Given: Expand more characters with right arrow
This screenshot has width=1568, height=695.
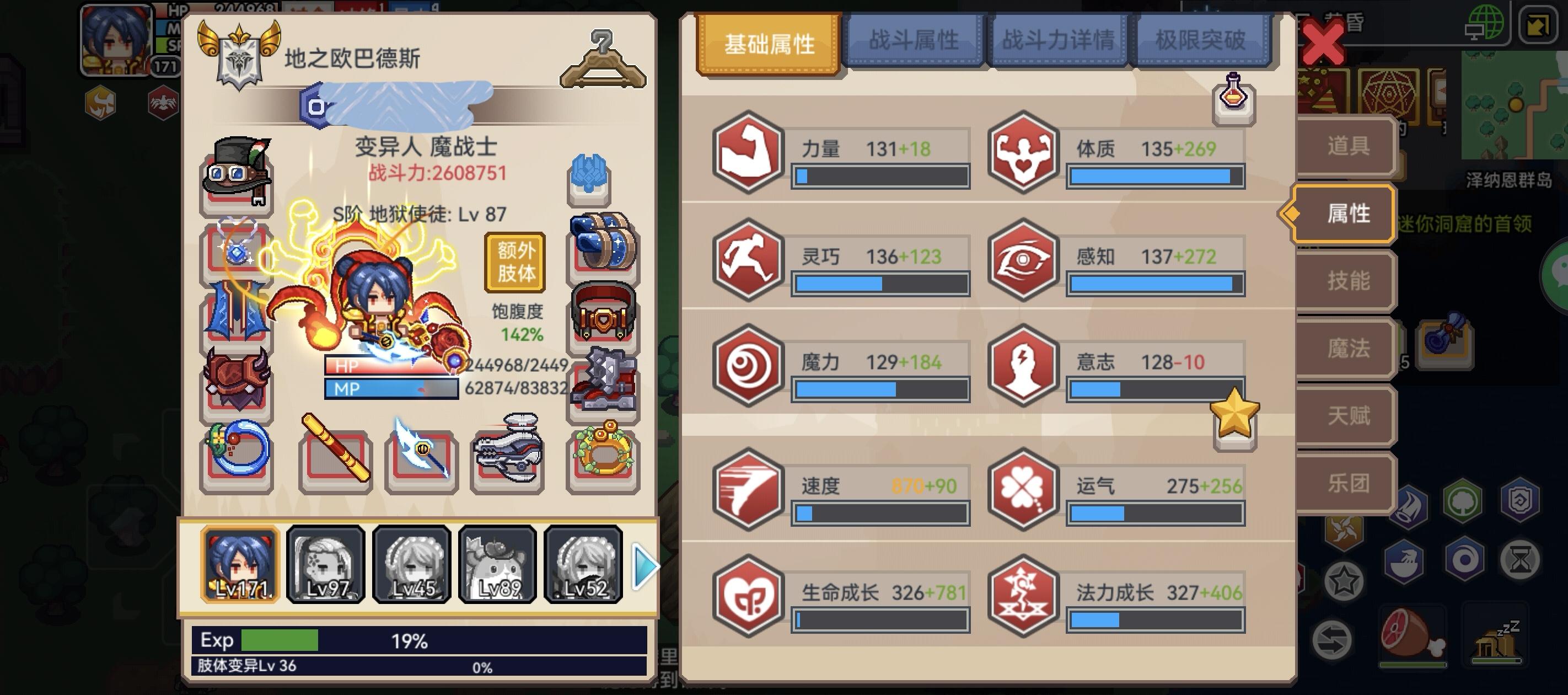Looking at the screenshot, I should (645, 566).
